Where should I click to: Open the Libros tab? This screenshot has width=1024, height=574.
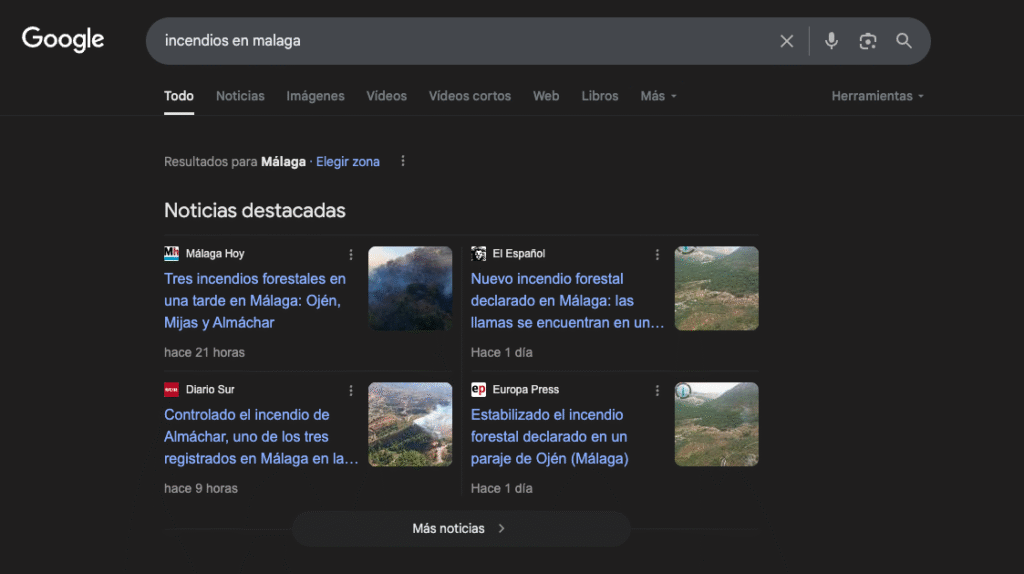[x=600, y=96]
